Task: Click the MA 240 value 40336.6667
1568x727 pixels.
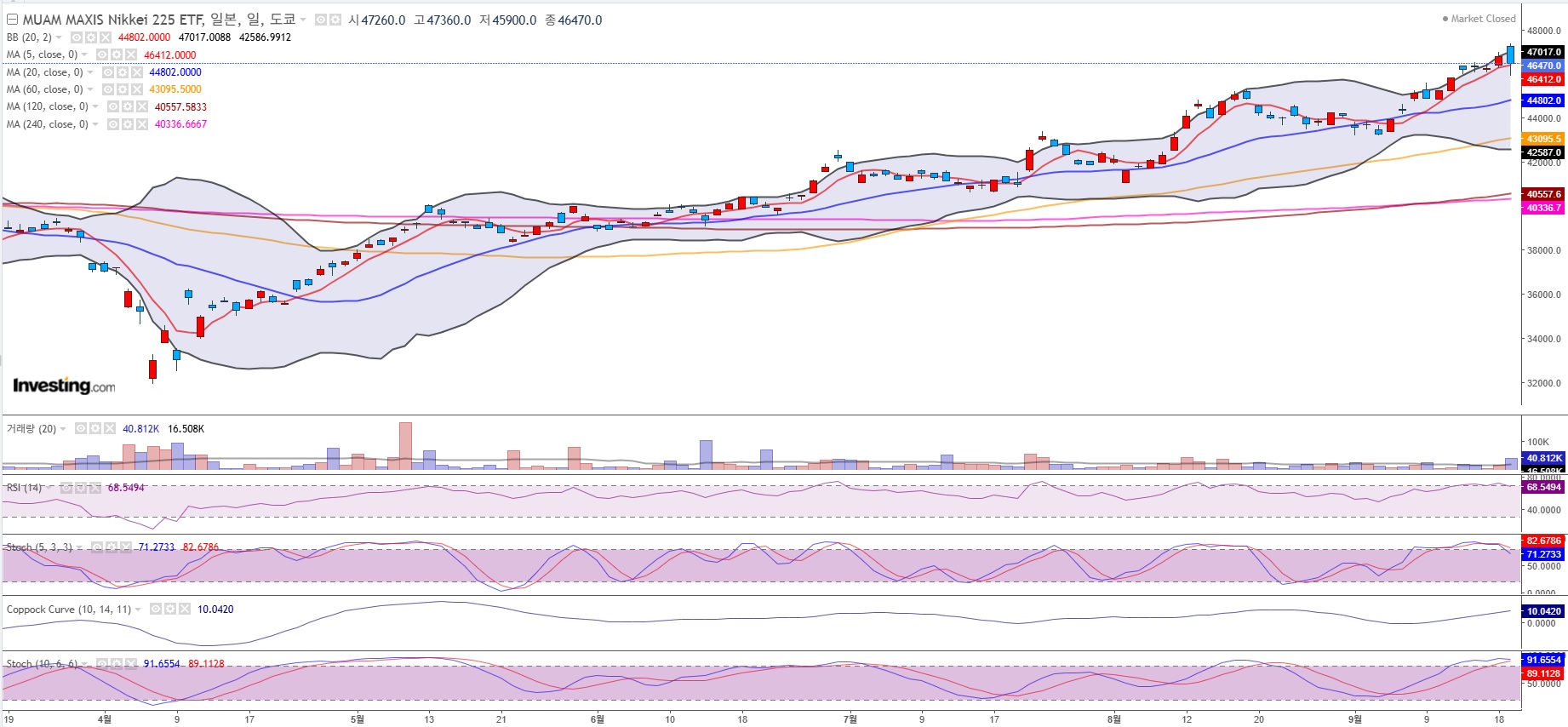Action: [180, 124]
